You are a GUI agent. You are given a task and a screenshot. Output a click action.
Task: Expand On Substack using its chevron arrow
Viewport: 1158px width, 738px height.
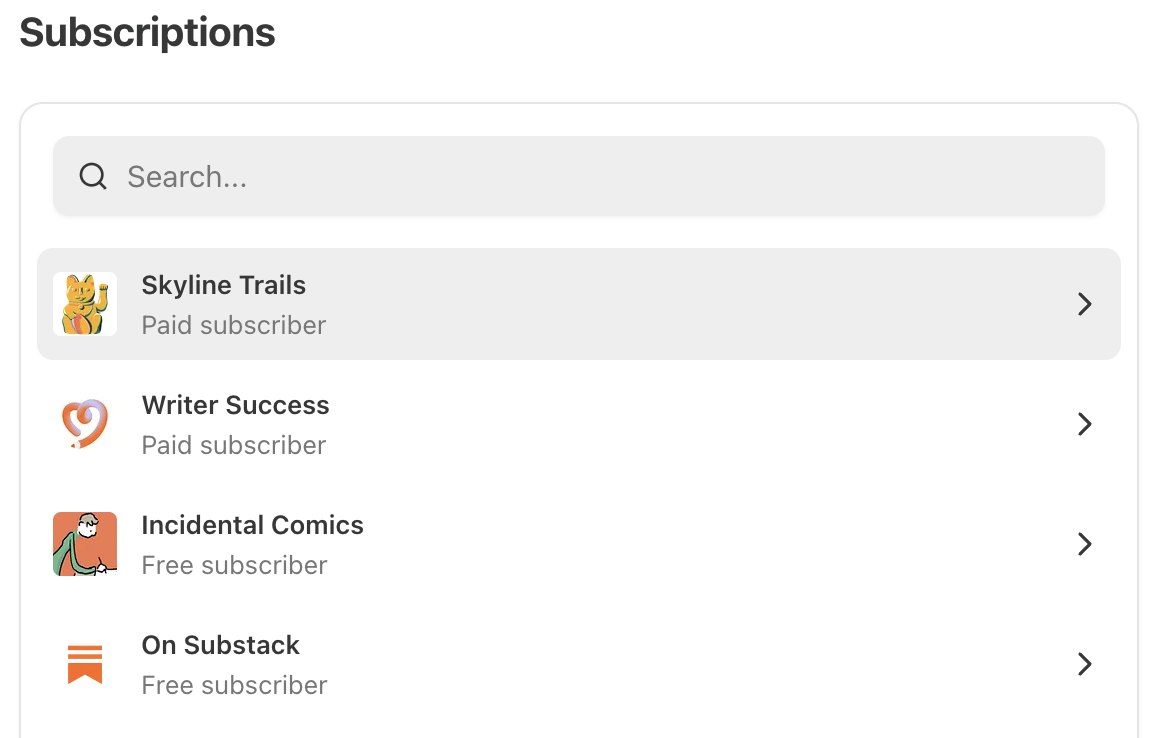tap(1084, 664)
